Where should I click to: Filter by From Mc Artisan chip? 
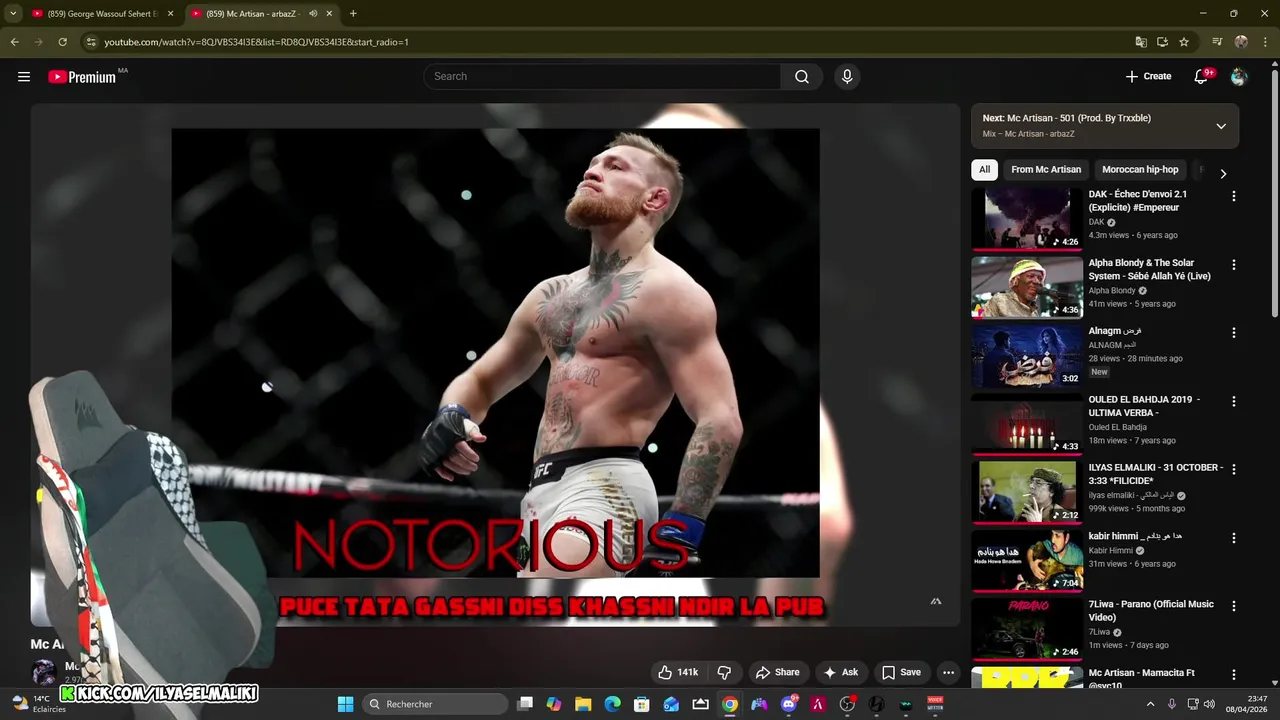(x=1046, y=170)
